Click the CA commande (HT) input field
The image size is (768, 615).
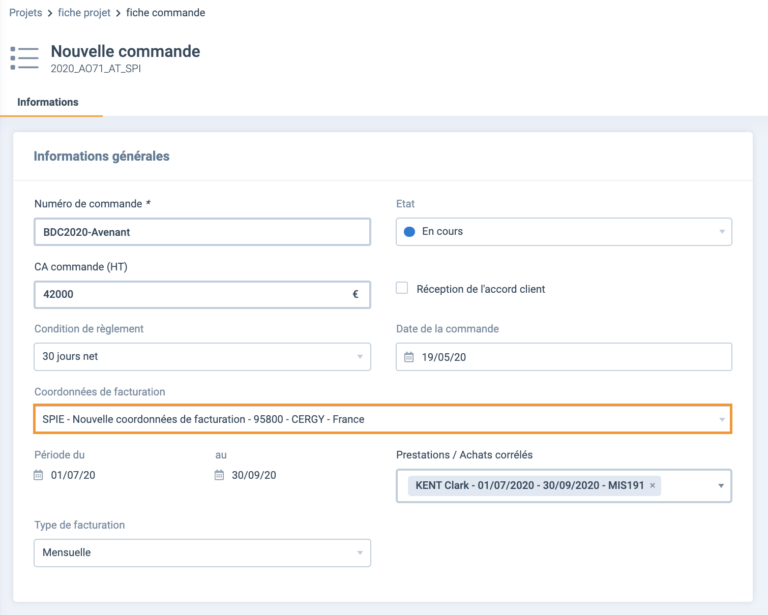[202, 294]
